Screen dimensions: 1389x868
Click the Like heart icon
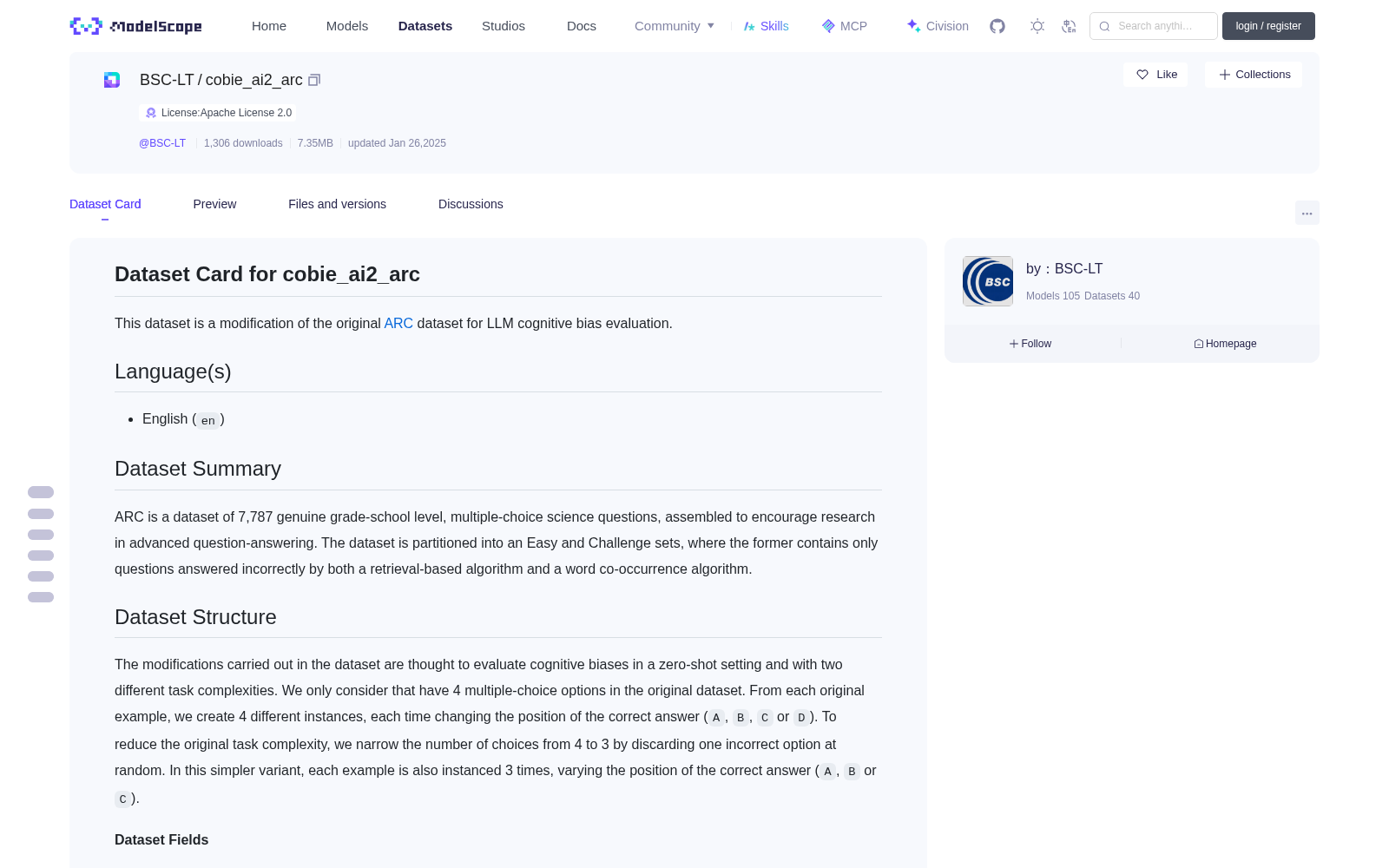point(1142,75)
